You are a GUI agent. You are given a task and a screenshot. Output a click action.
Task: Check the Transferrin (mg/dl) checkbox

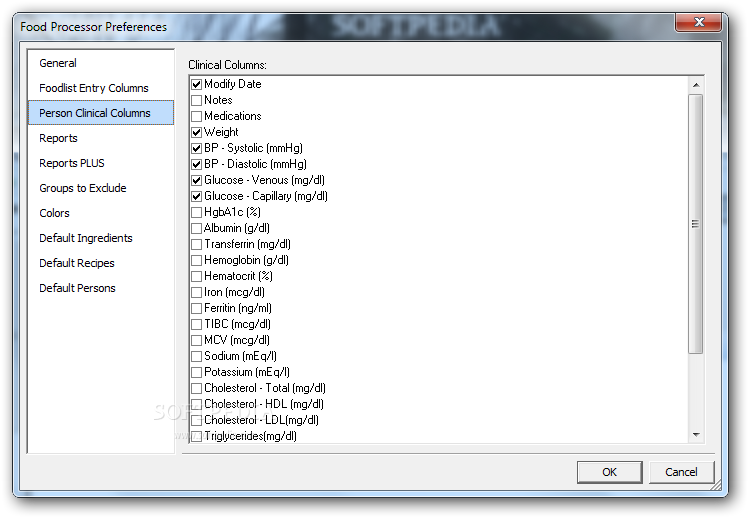(x=196, y=245)
